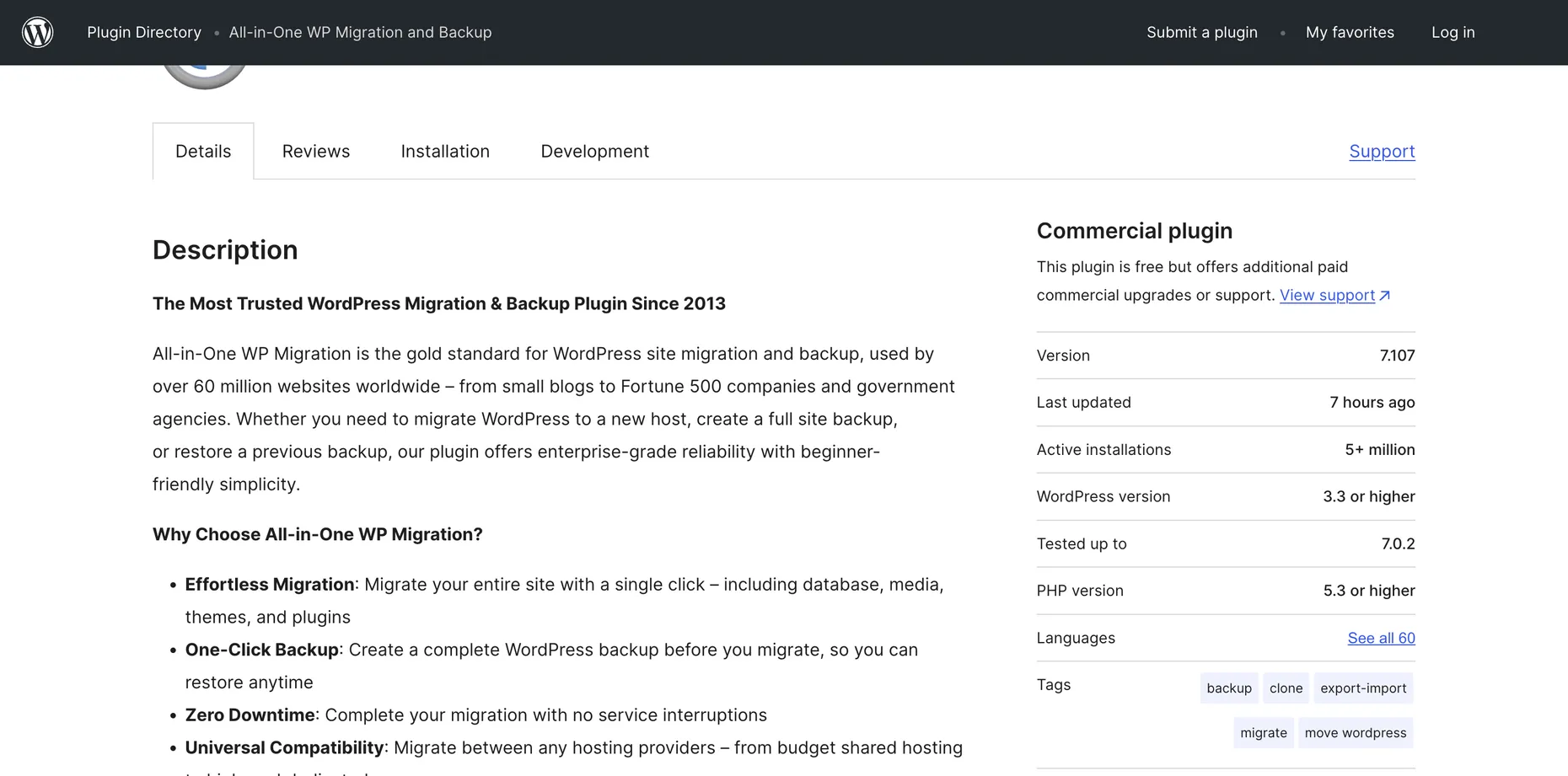Switch to the Development tab
Viewport: 1568px width, 776px height.
pyautogui.click(x=594, y=152)
